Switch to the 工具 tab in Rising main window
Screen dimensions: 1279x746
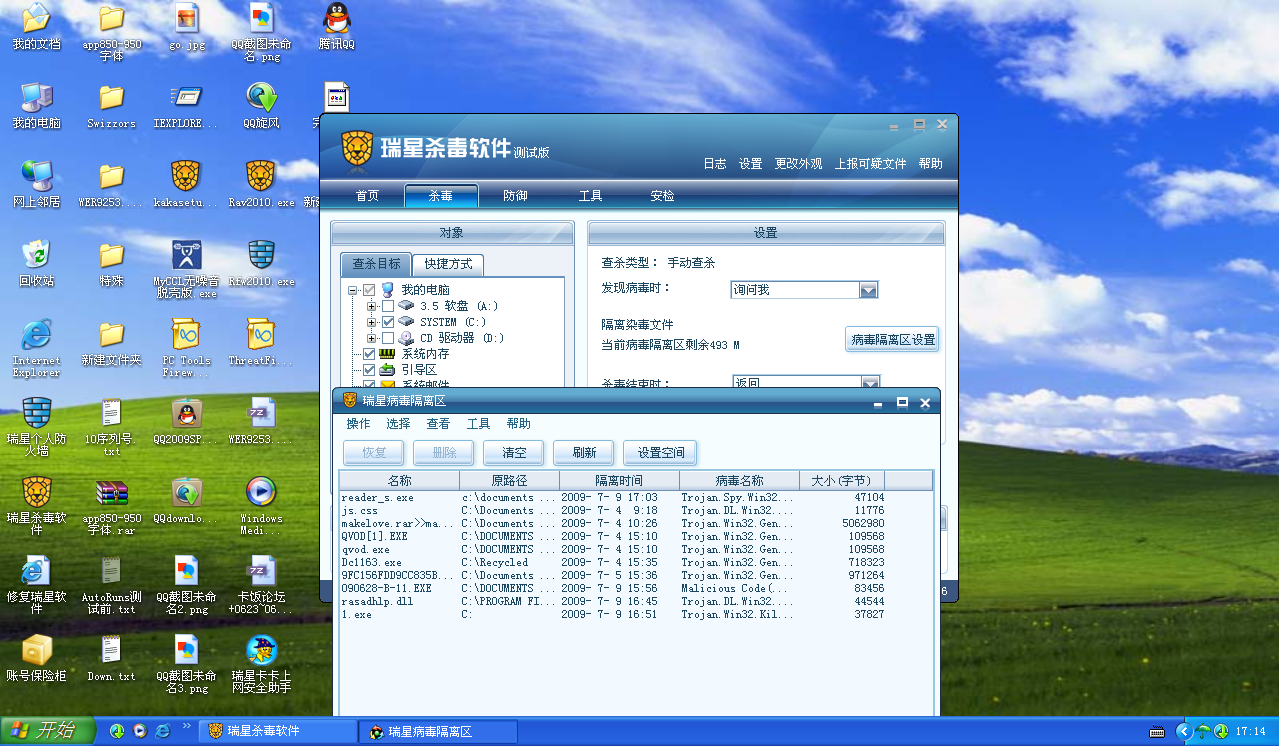coord(590,196)
